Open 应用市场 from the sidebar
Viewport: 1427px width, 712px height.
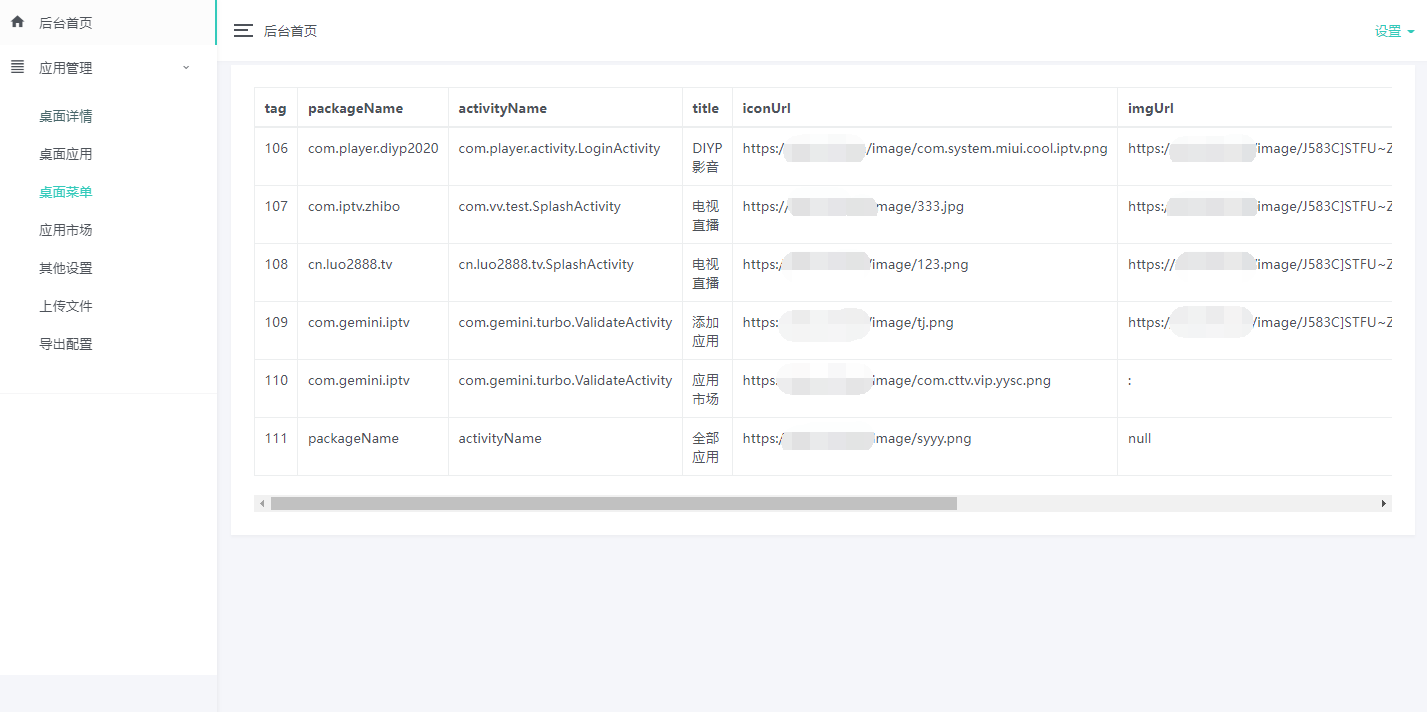coord(66,230)
